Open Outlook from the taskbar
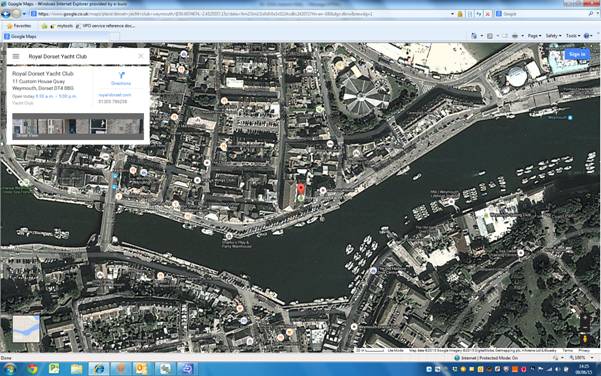The image size is (601, 376). [141, 369]
